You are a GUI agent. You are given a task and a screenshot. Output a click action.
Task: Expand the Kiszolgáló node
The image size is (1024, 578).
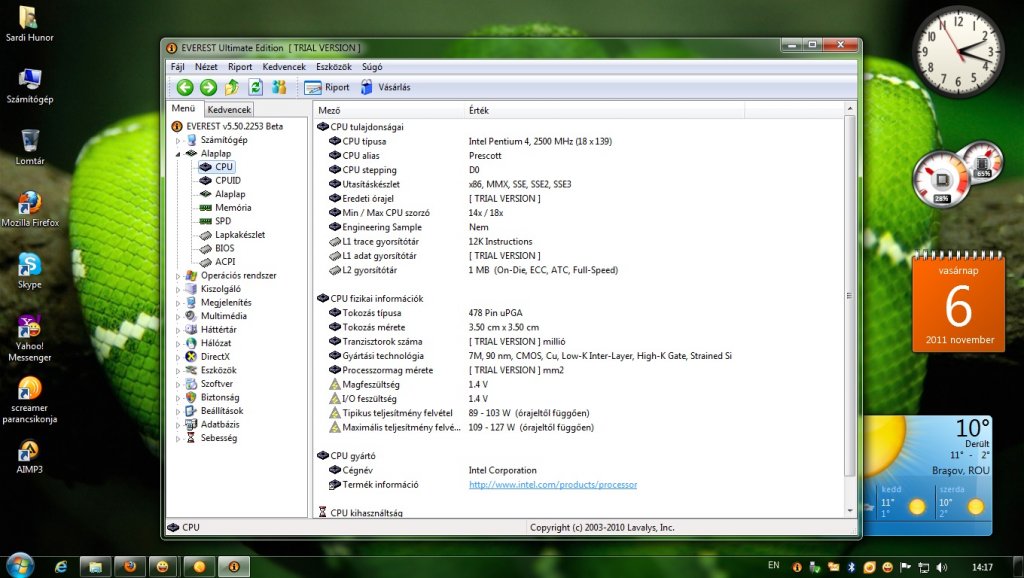[x=178, y=289]
